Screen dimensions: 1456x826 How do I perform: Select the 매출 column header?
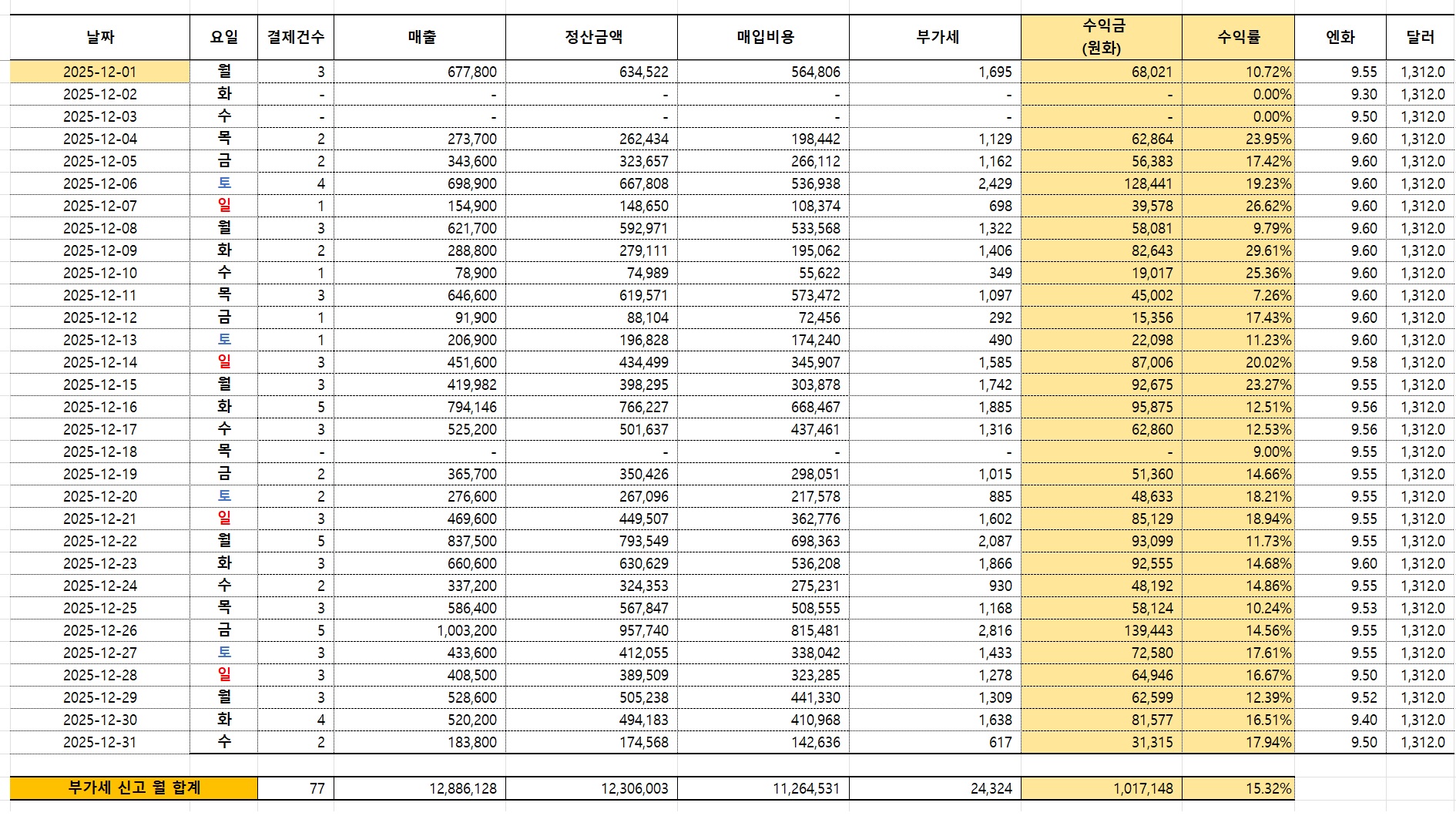(420, 37)
